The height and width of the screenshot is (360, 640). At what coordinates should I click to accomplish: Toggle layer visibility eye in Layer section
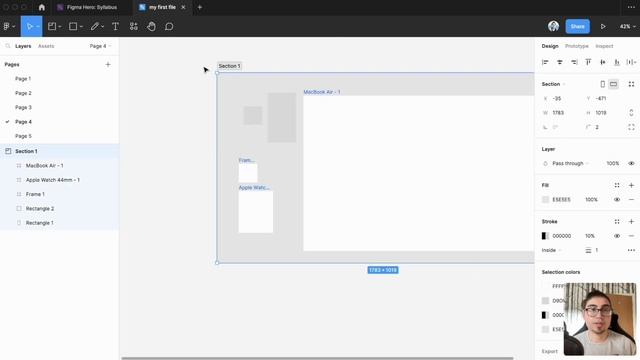pyautogui.click(x=631, y=163)
